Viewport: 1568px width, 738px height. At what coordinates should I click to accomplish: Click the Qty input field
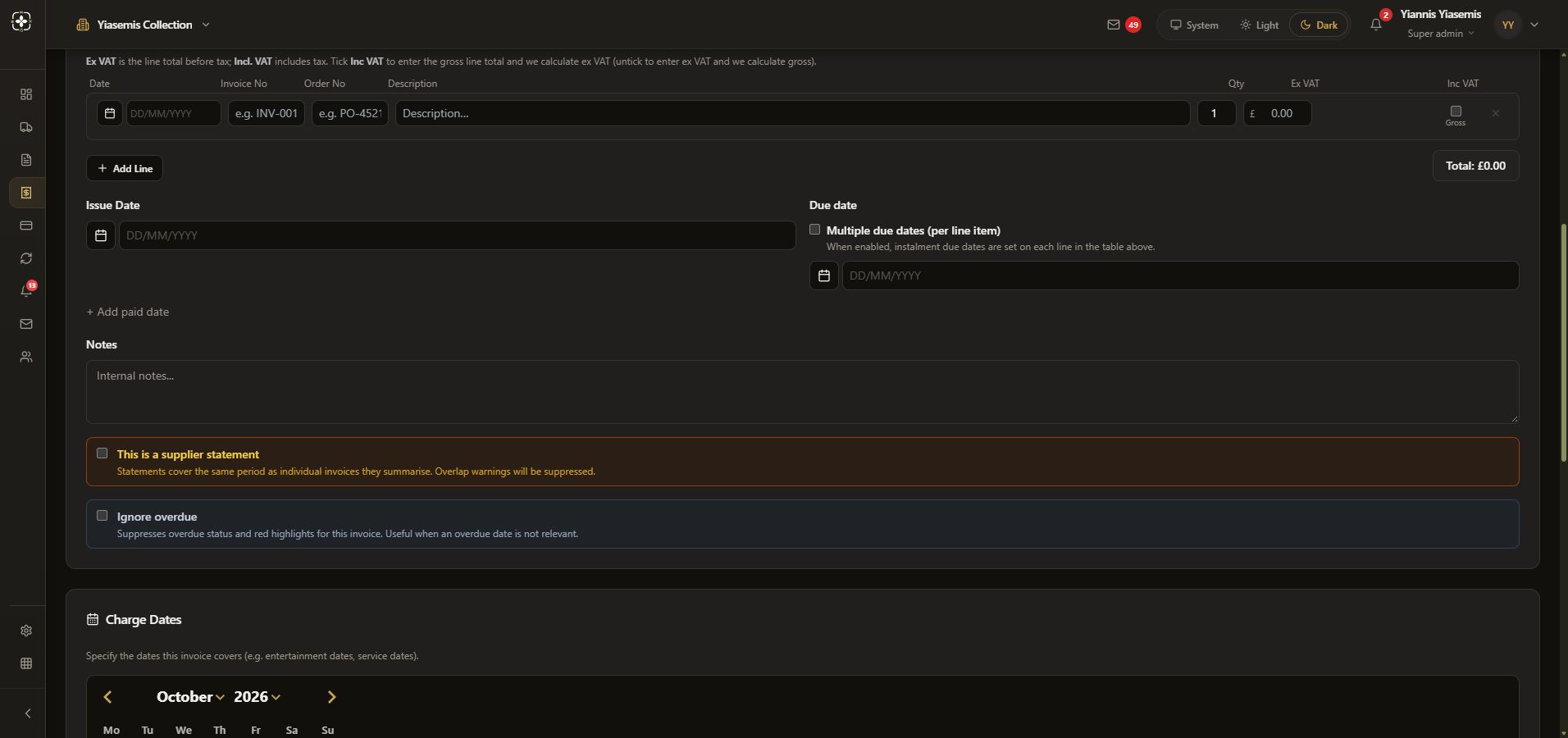(1216, 113)
